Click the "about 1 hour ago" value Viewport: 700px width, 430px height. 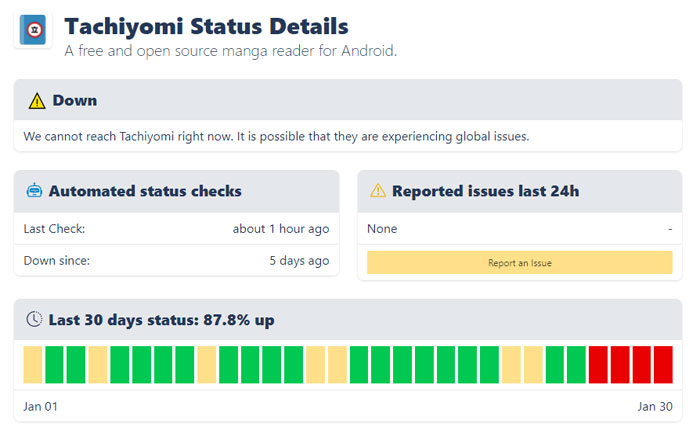[x=280, y=229]
